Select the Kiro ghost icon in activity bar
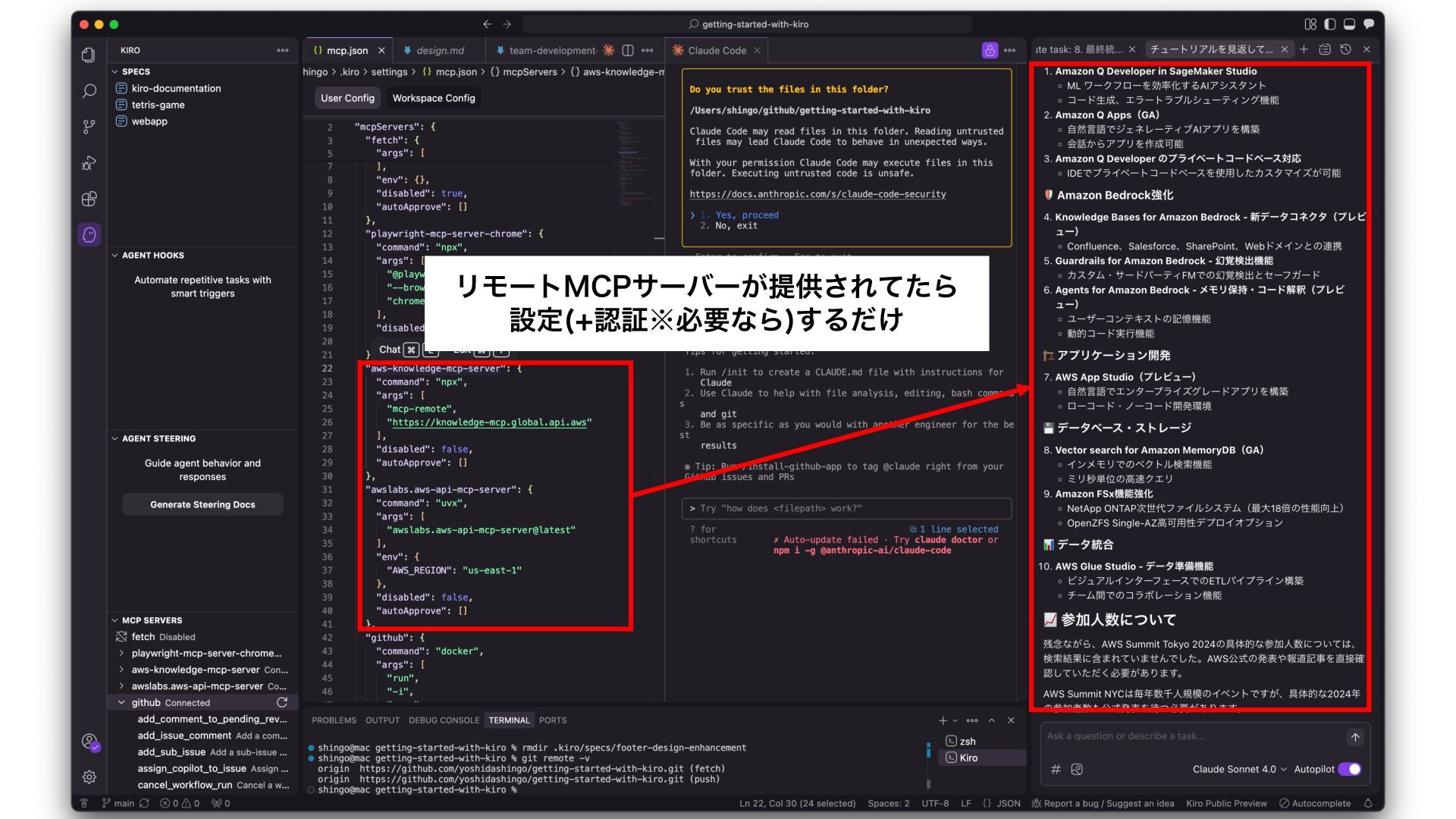Viewport: 1456px width, 819px height. (89, 235)
